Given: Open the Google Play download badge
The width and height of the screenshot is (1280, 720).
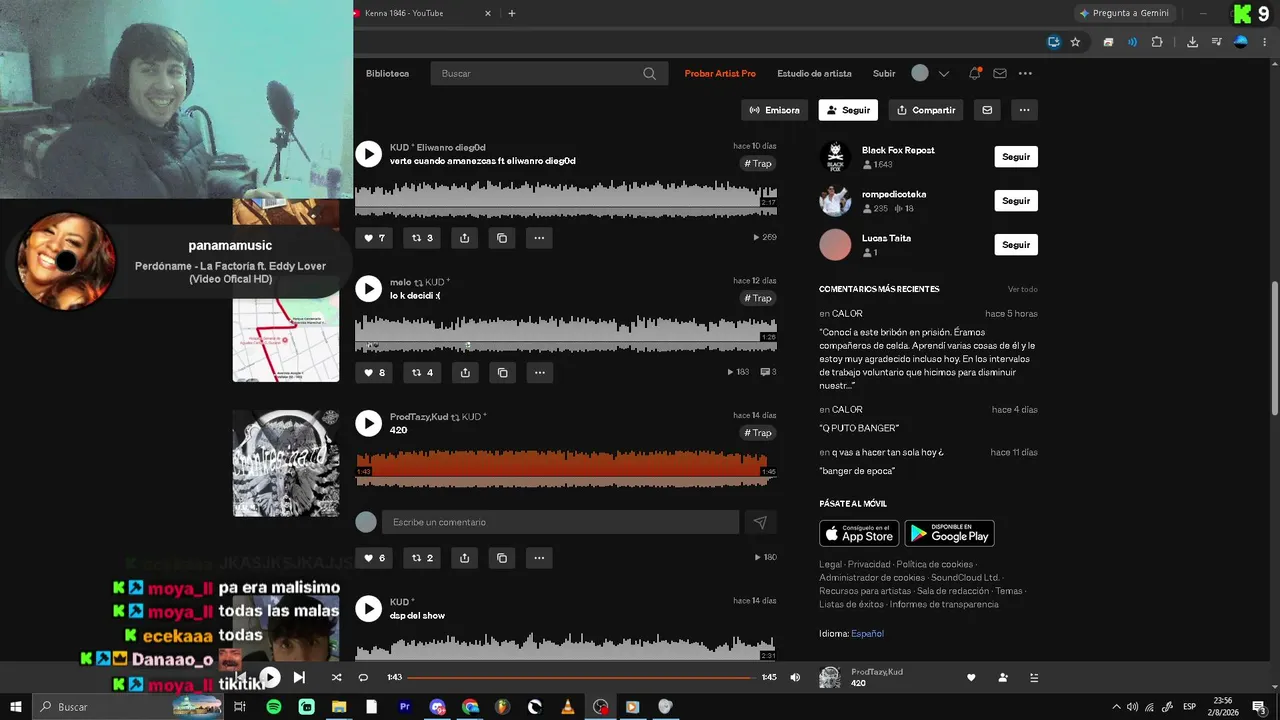Looking at the screenshot, I should (x=949, y=533).
